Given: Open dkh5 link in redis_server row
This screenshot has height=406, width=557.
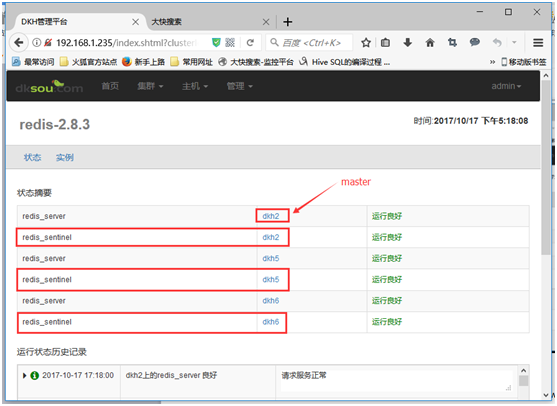Looking at the screenshot, I should 271,259.
